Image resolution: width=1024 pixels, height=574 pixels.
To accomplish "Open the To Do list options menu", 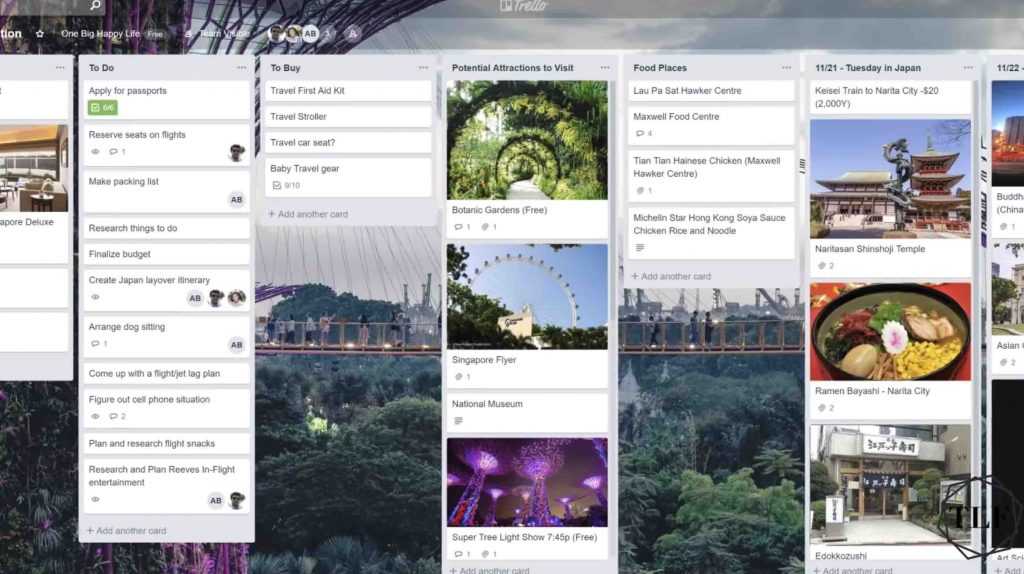I will point(241,68).
